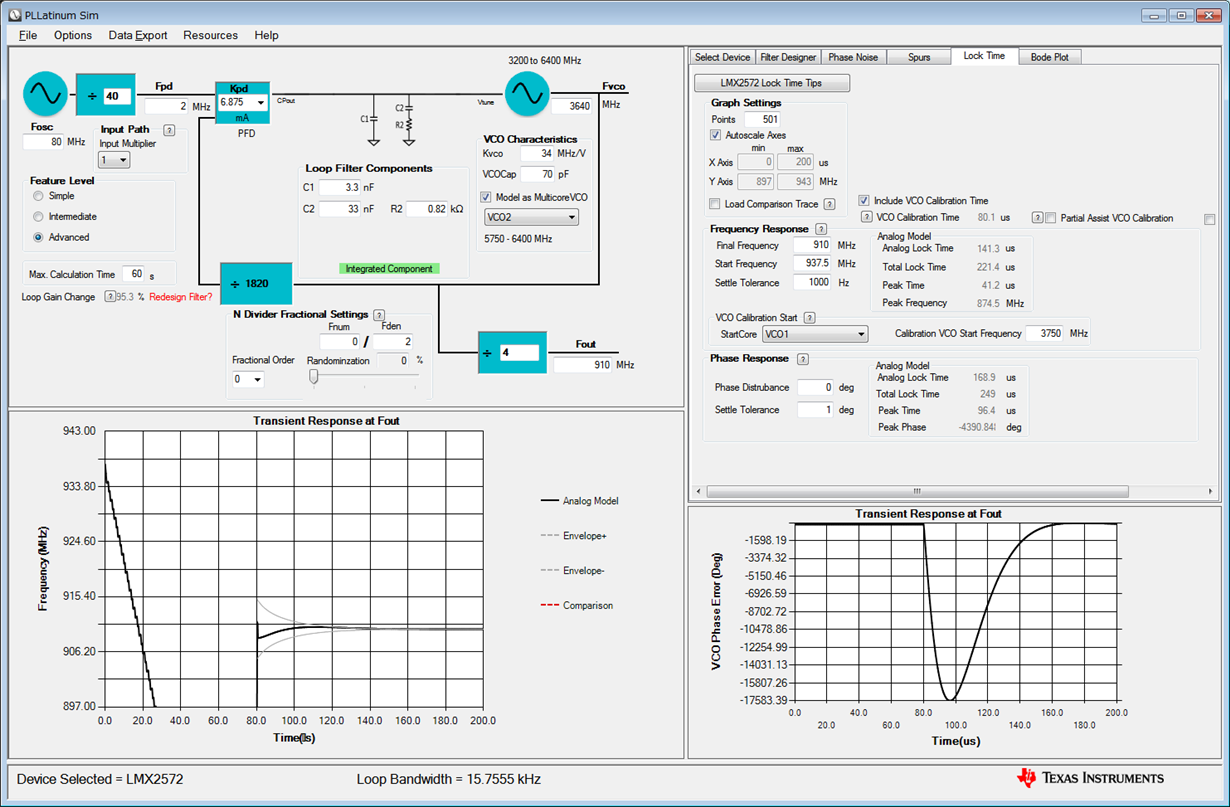Click the Fden input field
This screenshot has width=1230, height=807.
394,342
